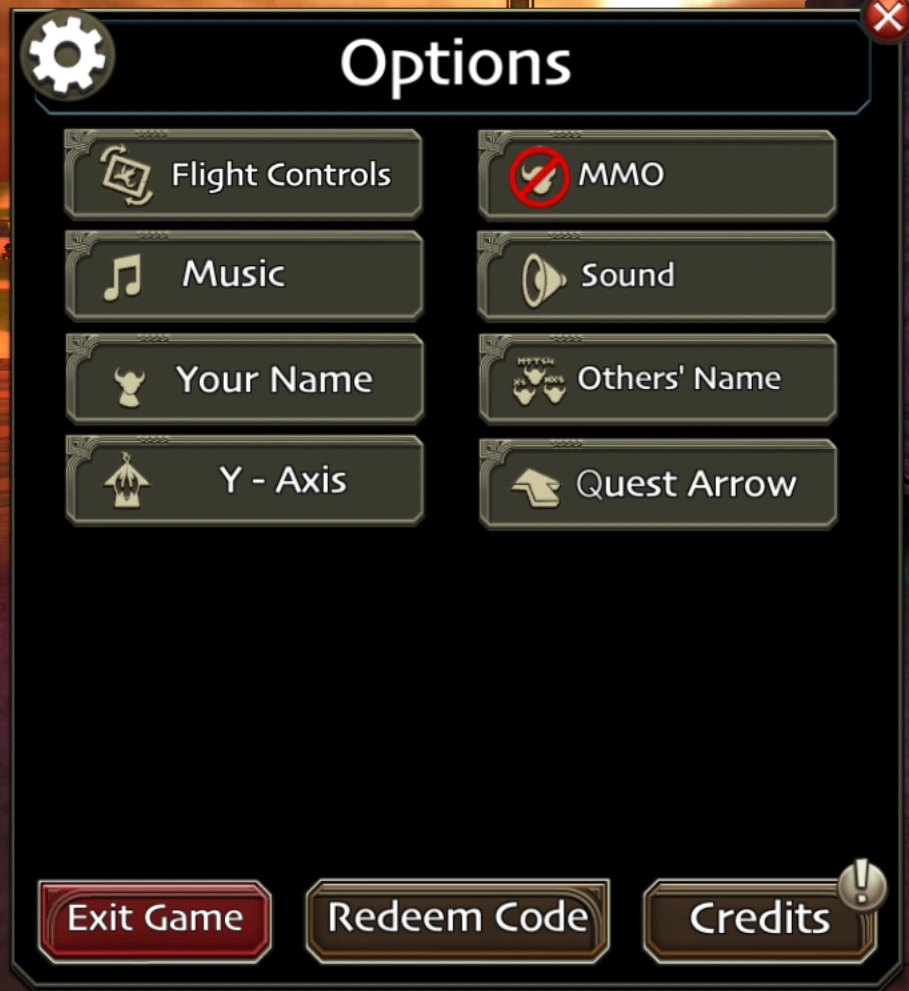Invert the Y - Axis setting
Image resolution: width=909 pixels, height=991 pixels.
tap(244, 481)
